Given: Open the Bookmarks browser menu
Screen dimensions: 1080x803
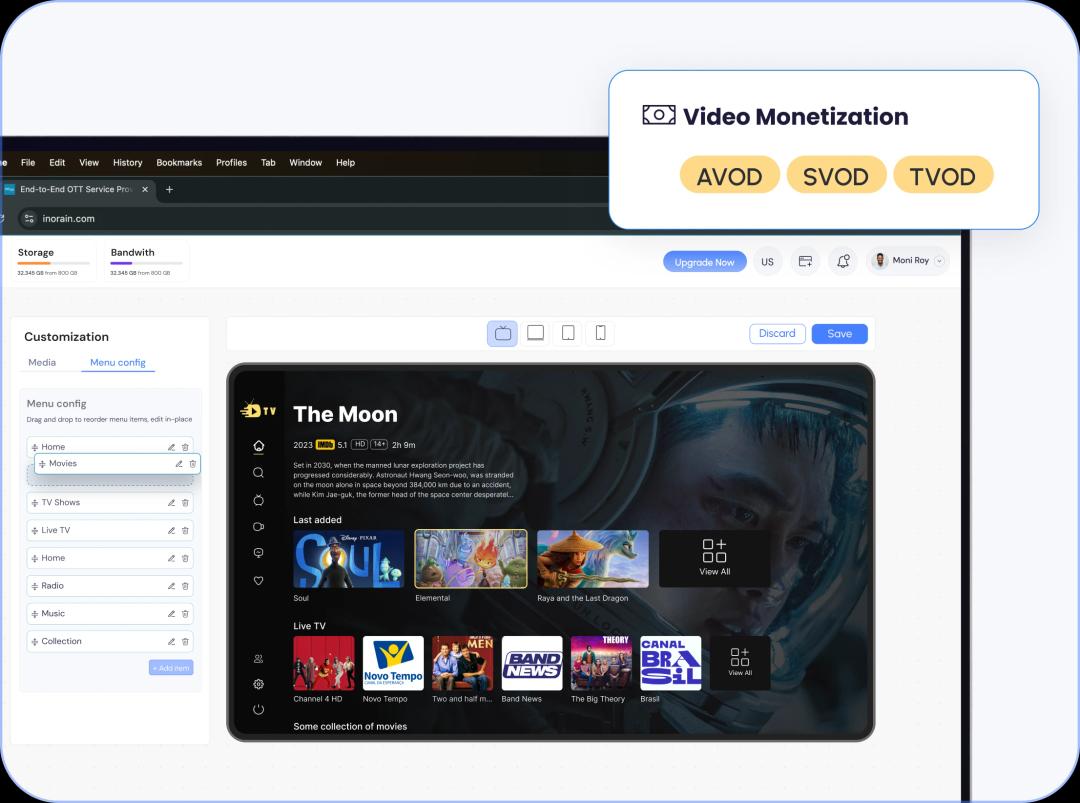Looking at the screenshot, I should (178, 162).
